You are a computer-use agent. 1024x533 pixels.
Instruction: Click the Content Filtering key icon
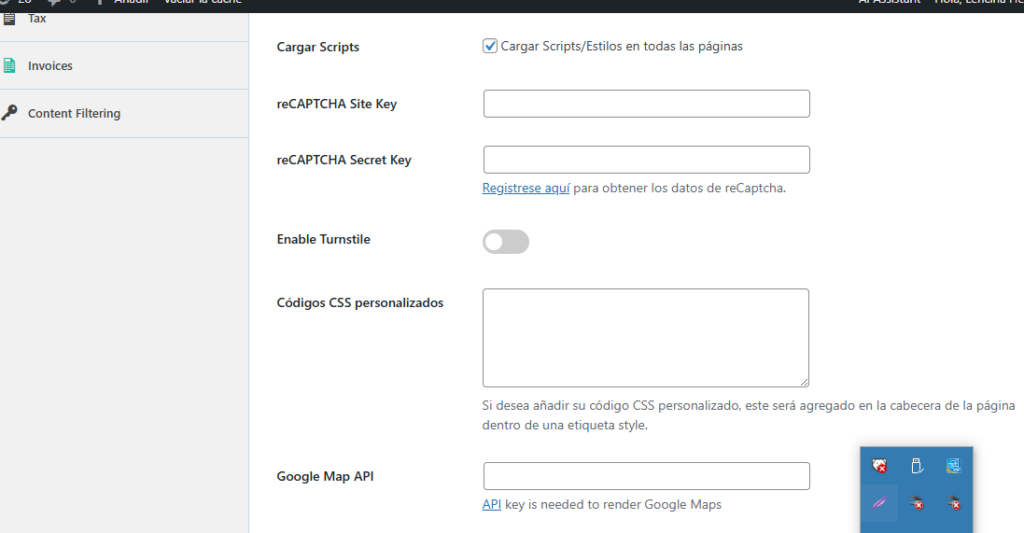(x=9, y=113)
